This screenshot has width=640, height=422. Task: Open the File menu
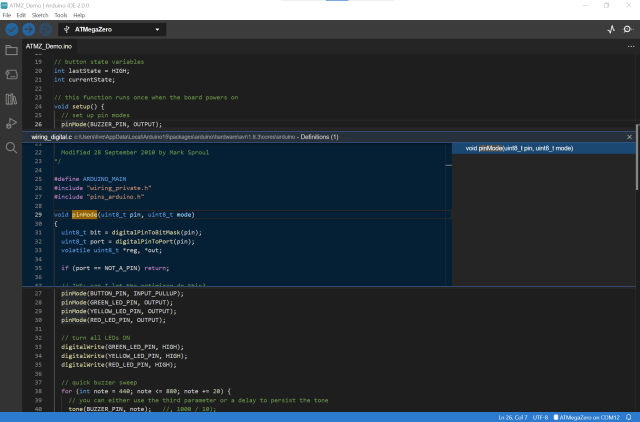tap(8, 16)
